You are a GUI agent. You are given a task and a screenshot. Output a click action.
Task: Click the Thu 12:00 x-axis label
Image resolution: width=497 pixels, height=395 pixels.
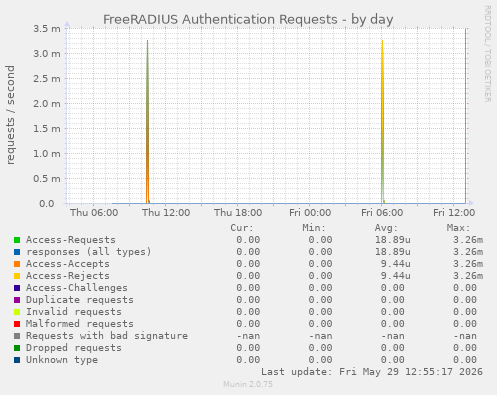pos(166,213)
